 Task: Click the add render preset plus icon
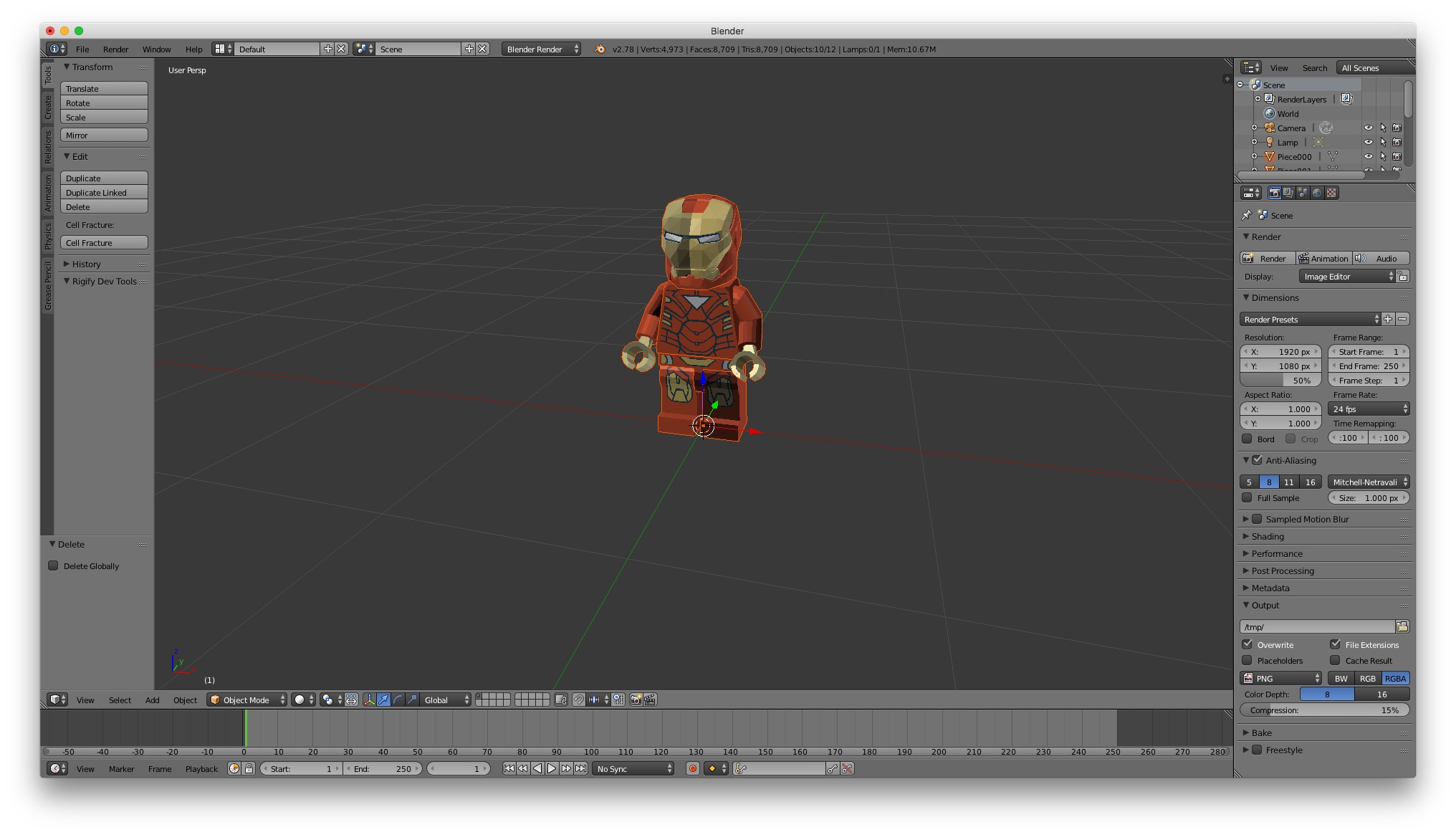click(1388, 320)
